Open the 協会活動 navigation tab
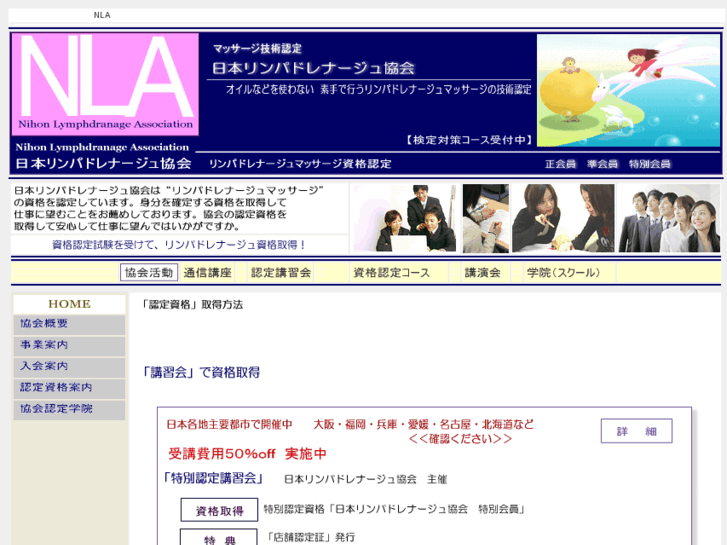Image resolution: width=727 pixels, height=545 pixels. click(149, 273)
